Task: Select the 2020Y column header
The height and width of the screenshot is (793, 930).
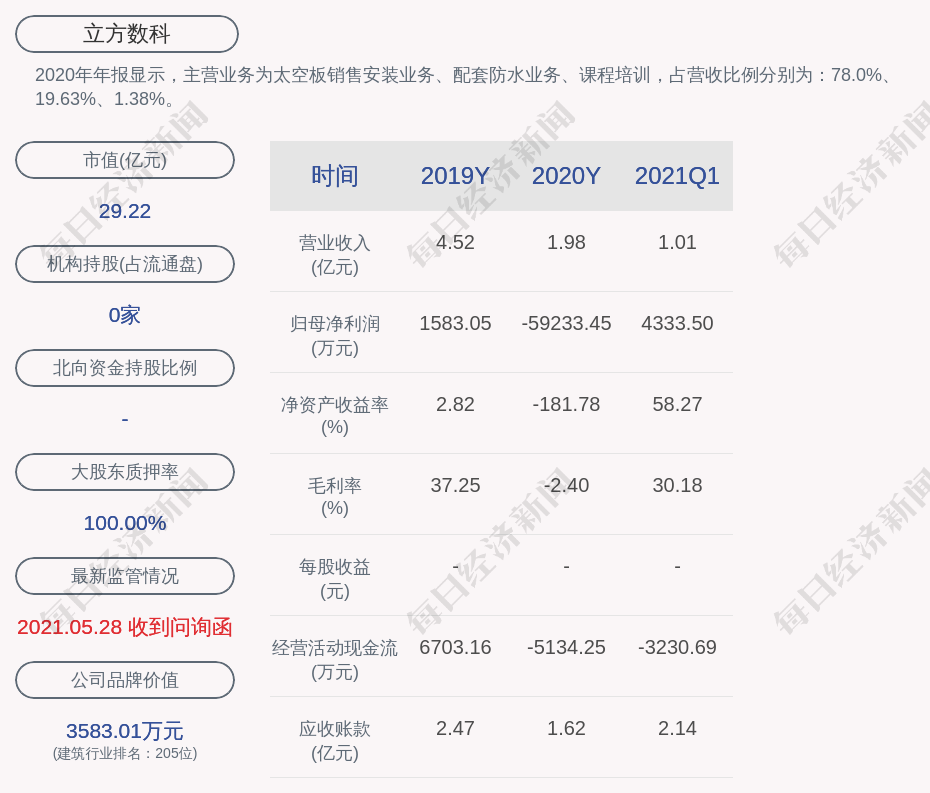Action: point(566,176)
